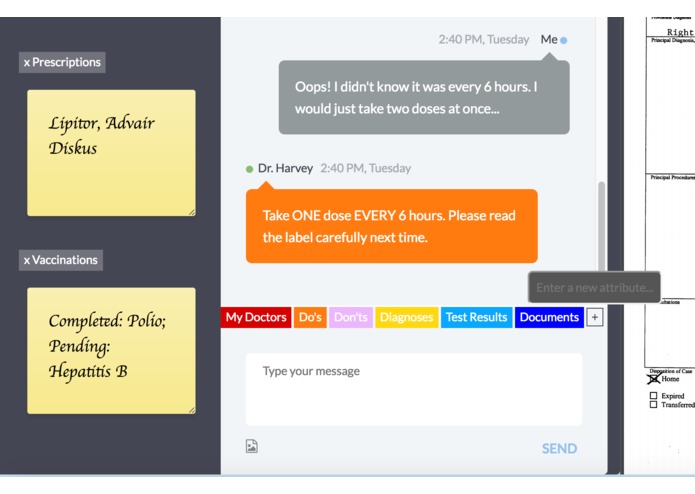
Task: Open the Test Results tab
Action: pyautogui.click(x=476, y=317)
